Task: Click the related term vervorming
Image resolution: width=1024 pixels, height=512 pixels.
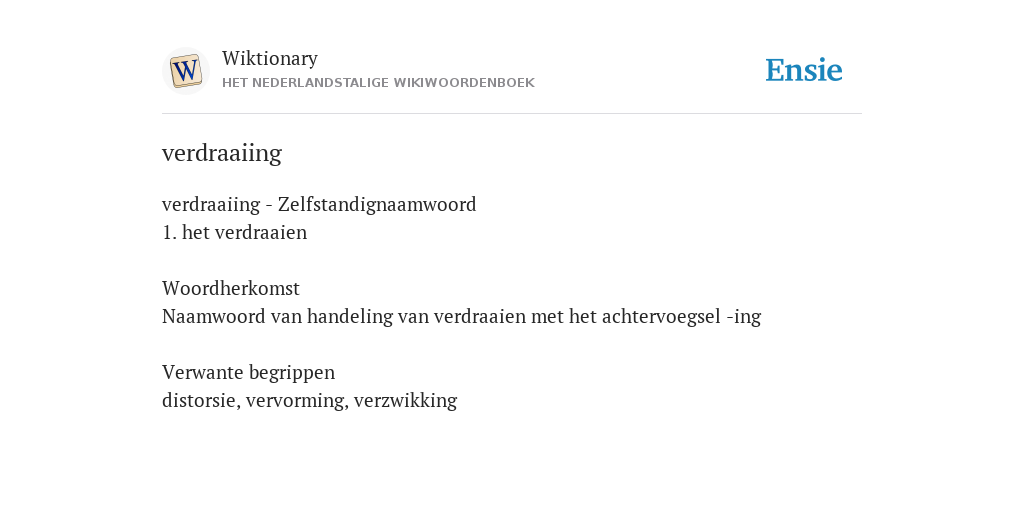Action: 295,400
